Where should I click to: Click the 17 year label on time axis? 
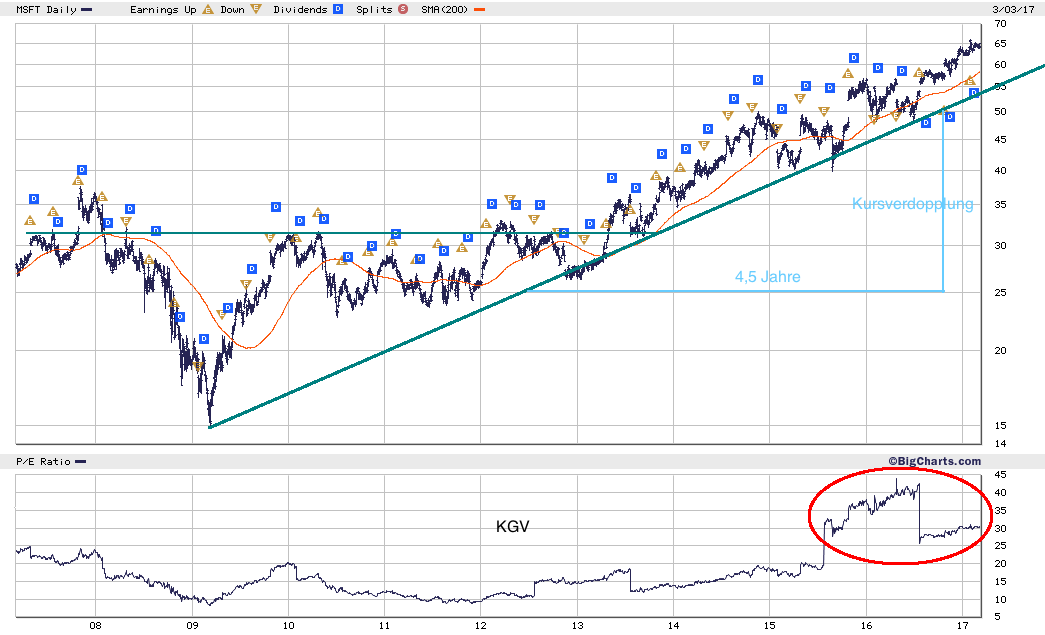[962, 626]
